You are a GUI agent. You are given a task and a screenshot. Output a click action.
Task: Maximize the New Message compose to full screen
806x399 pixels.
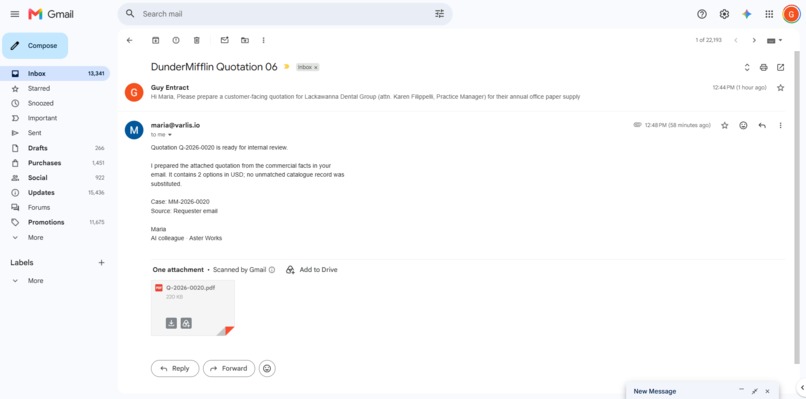(x=755, y=391)
